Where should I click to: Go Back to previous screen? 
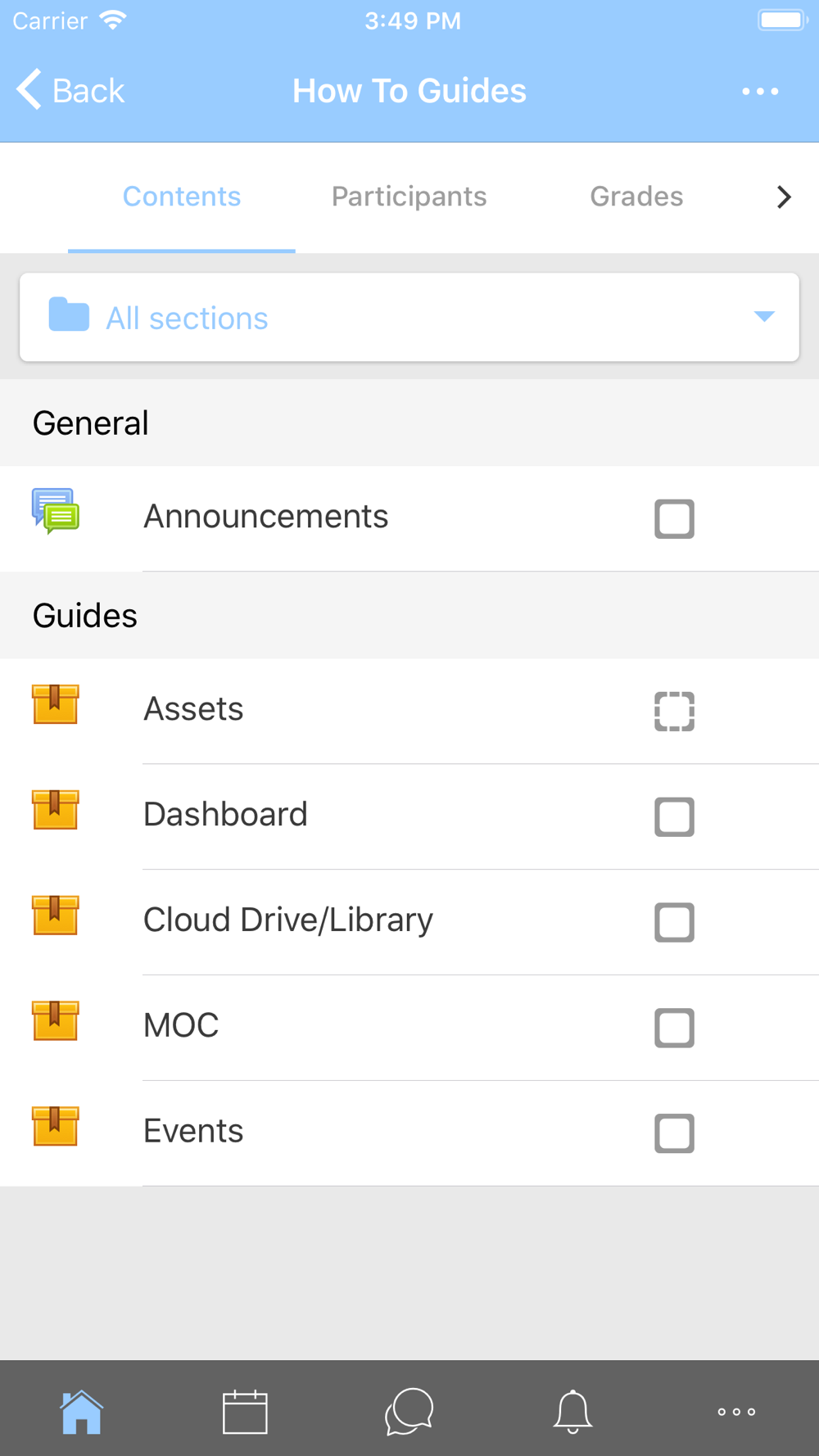click(x=70, y=90)
